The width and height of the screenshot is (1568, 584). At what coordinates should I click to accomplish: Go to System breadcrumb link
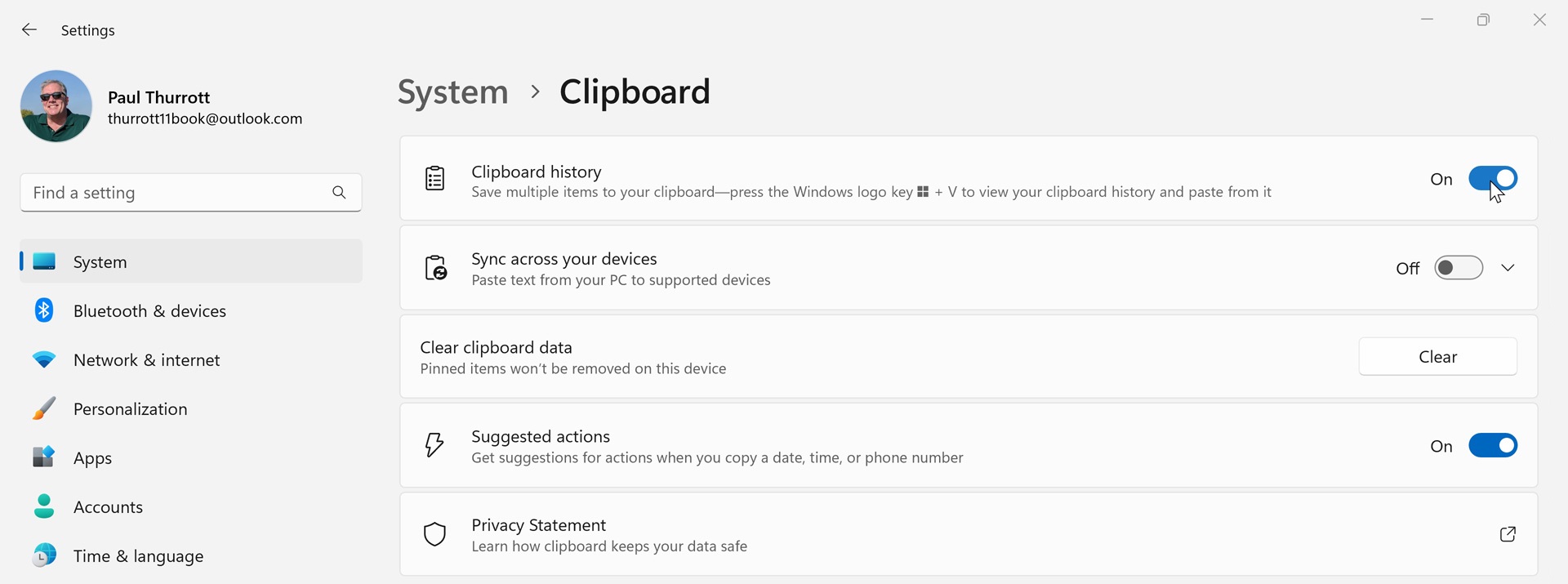(x=452, y=91)
